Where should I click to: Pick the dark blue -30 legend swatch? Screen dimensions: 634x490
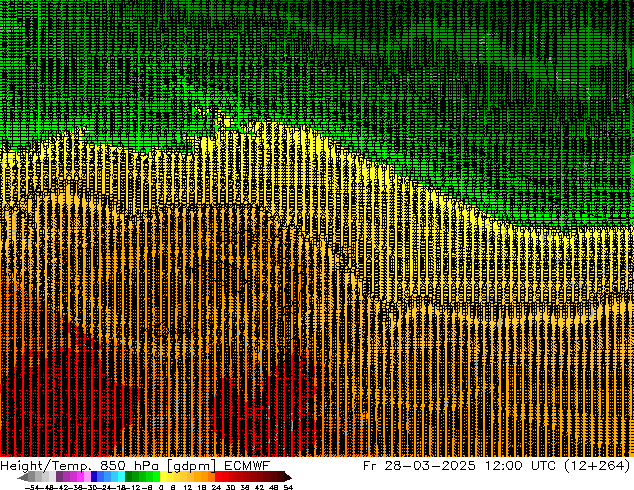[94, 476]
